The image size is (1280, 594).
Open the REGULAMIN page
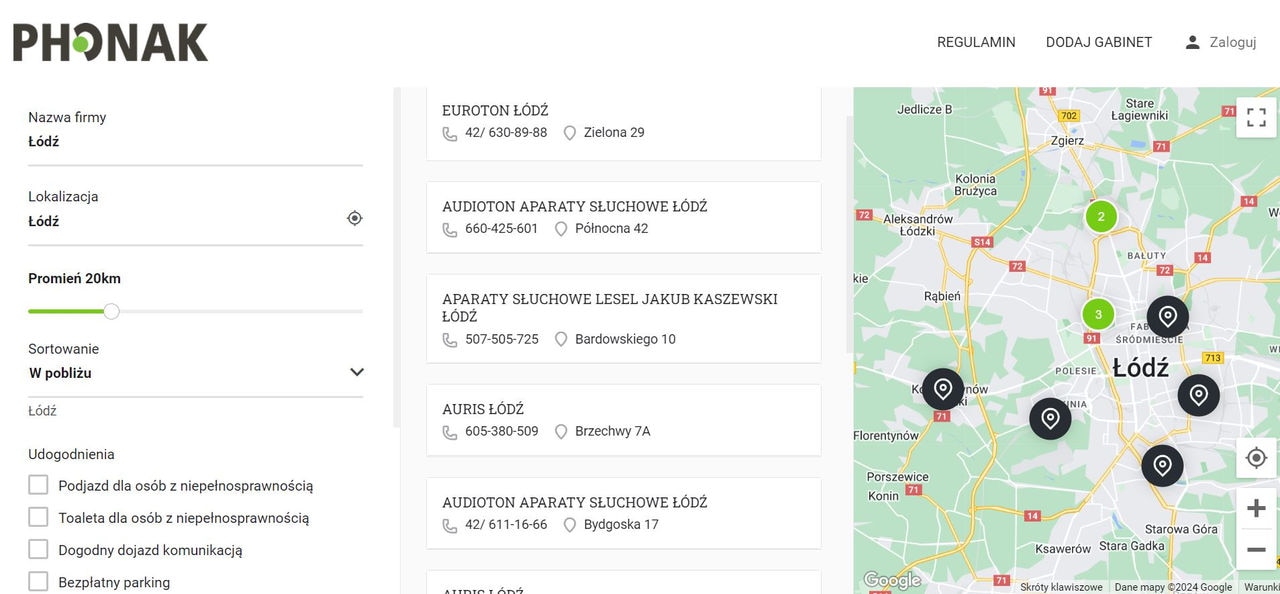tap(976, 42)
